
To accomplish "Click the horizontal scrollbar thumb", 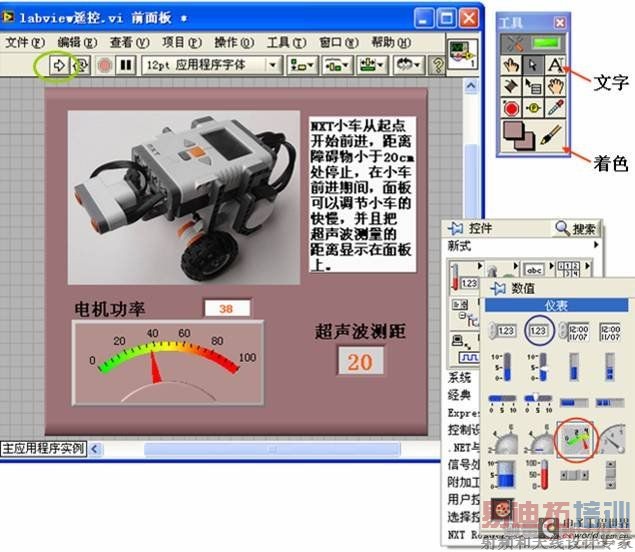I will pyautogui.click(x=272, y=449).
